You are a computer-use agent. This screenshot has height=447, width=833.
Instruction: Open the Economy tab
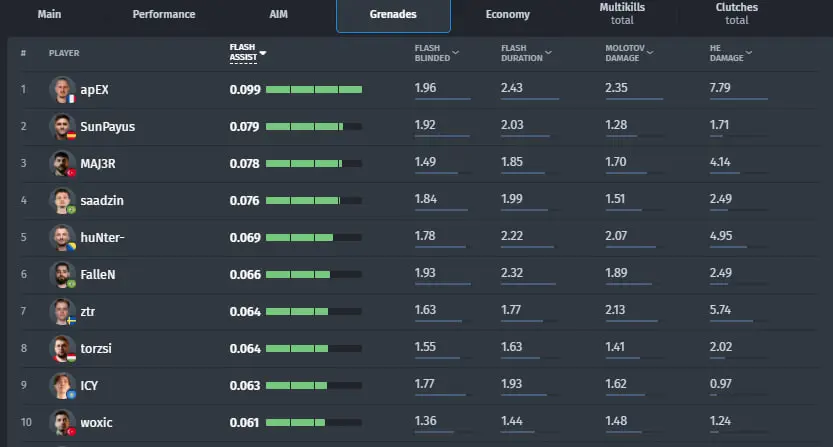(x=508, y=15)
